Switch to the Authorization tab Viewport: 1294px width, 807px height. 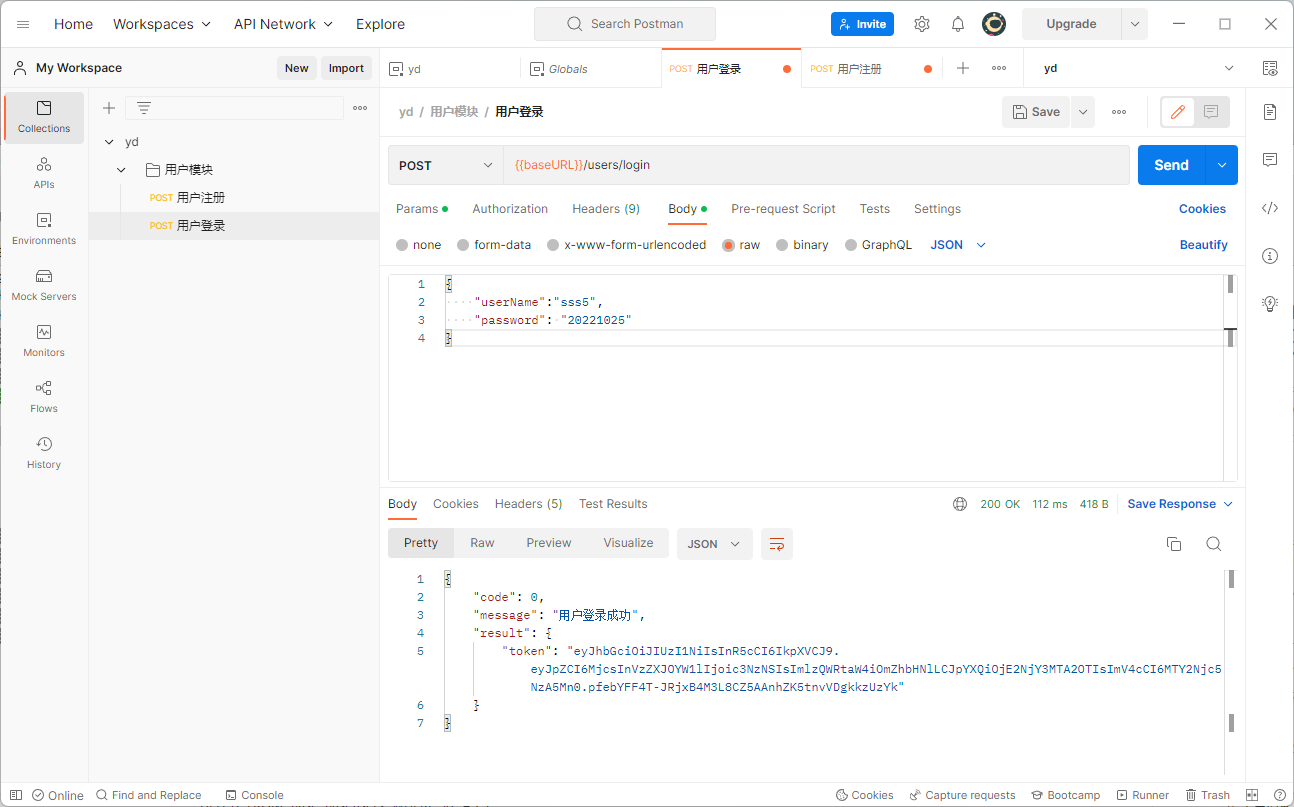tap(510, 209)
